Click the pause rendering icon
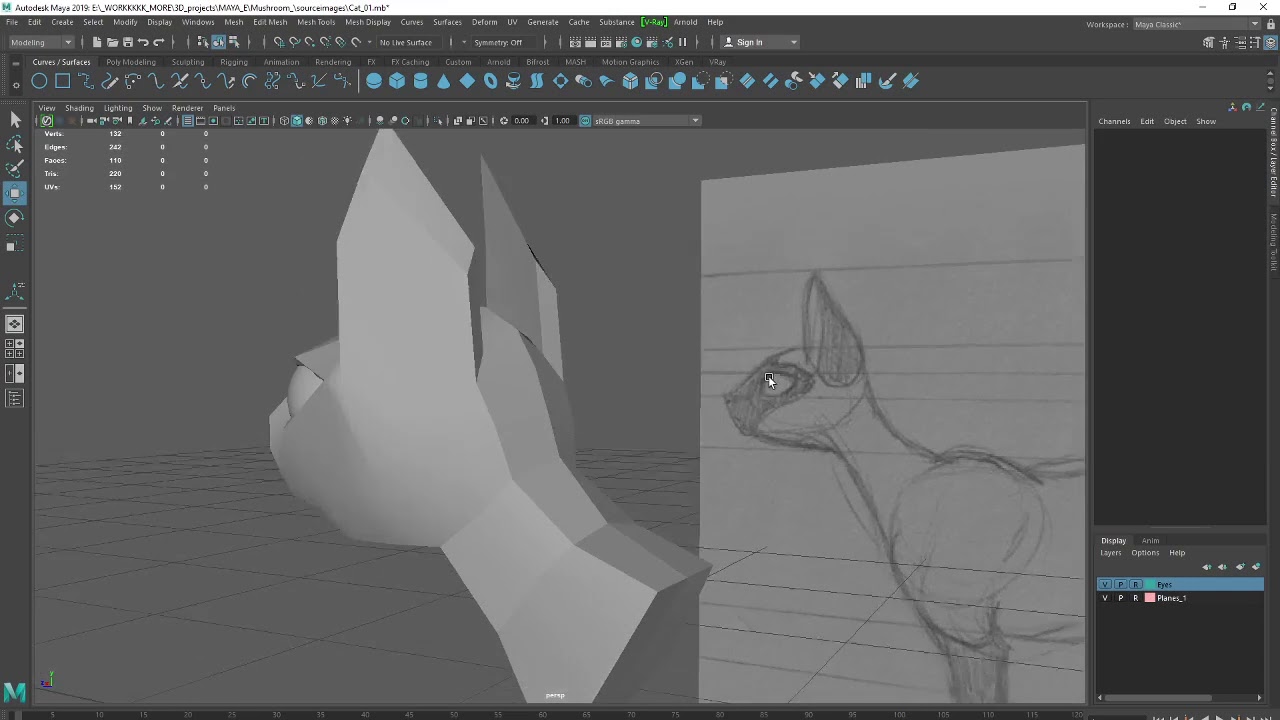Image resolution: width=1280 pixels, height=720 pixels. [683, 42]
